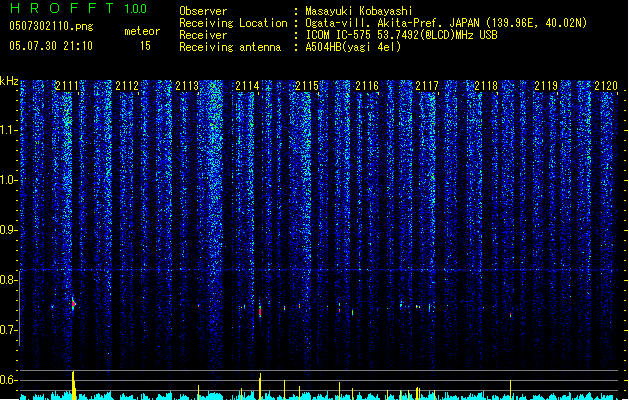Image resolution: width=629 pixels, height=400 pixels.
Task: Click the 2116 time marker
Action: (x=367, y=86)
